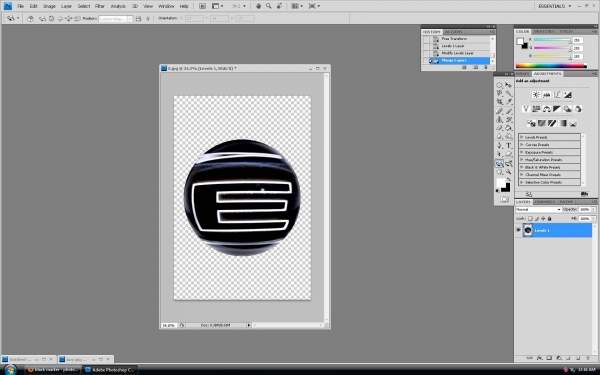Create new snapshot in History panel

point(475,67)
